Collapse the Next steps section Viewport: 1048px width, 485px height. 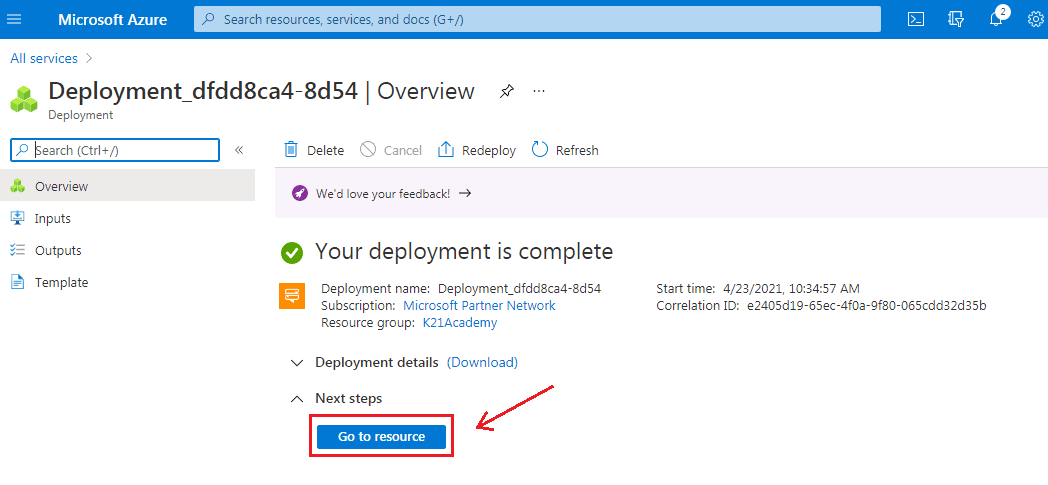click(296, 398)
